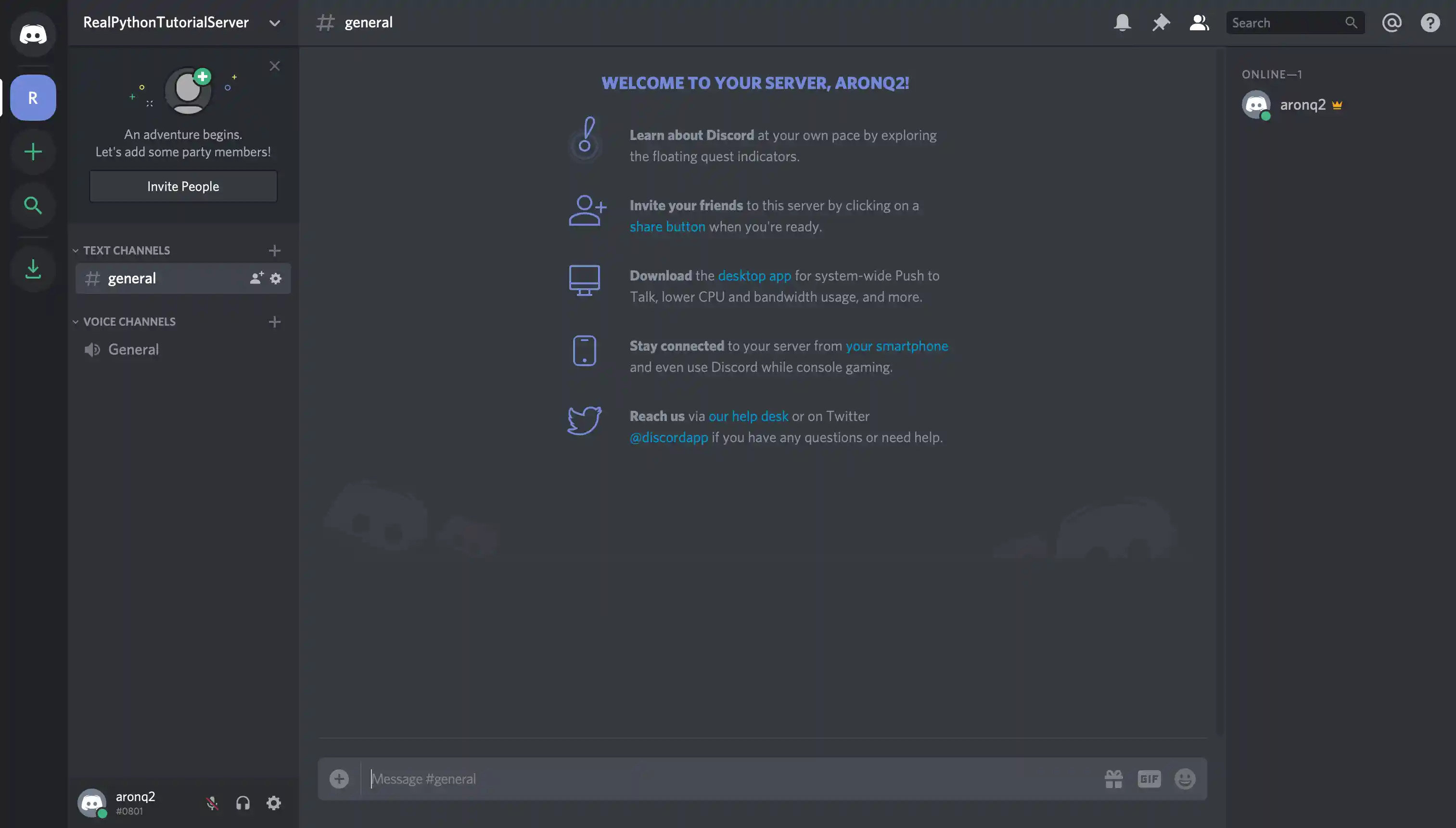Open Explore Public Servers search

33,205
